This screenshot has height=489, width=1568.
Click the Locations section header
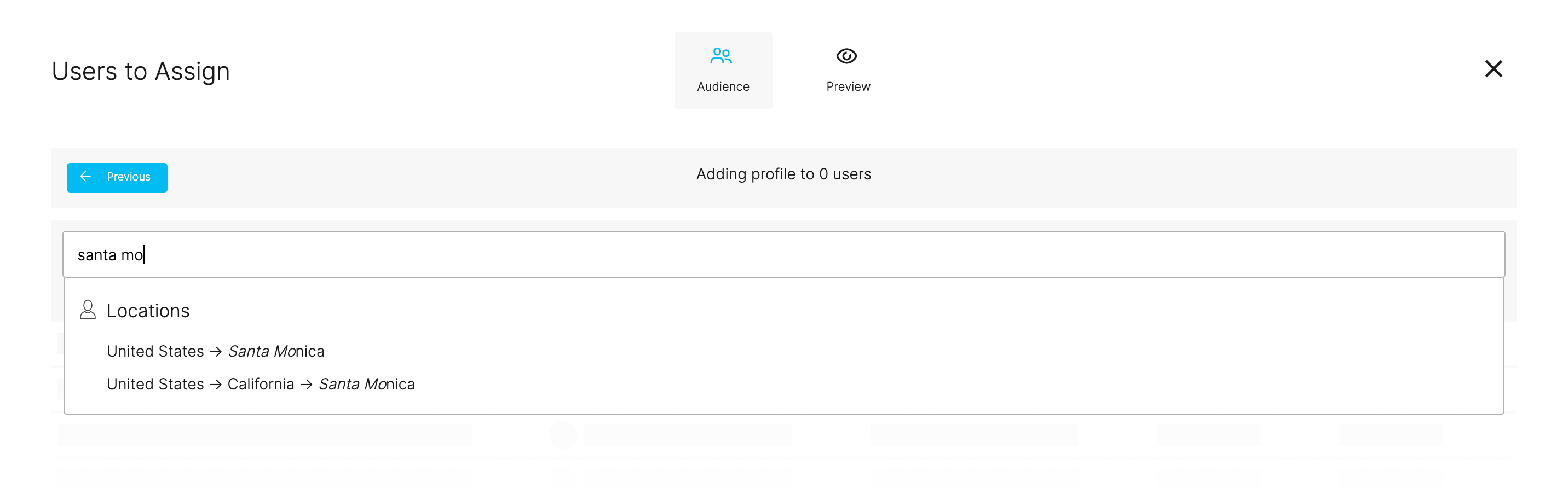pyautogui.click(x=148, y=311)
